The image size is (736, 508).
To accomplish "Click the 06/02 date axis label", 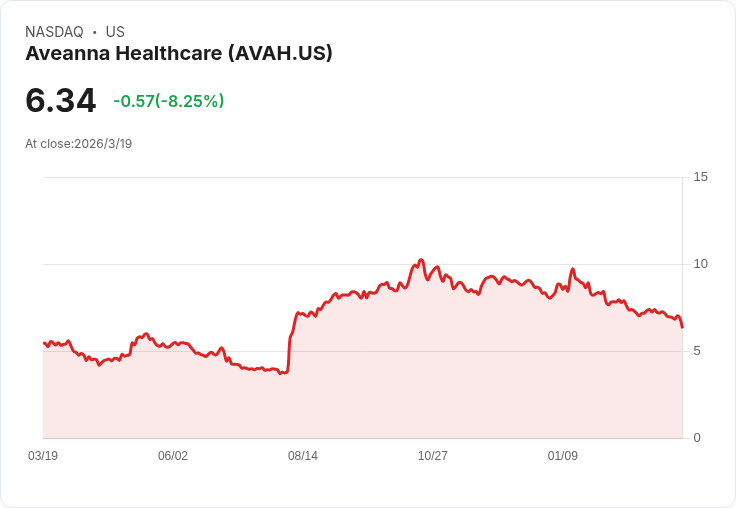I will [x=173, y=455].
